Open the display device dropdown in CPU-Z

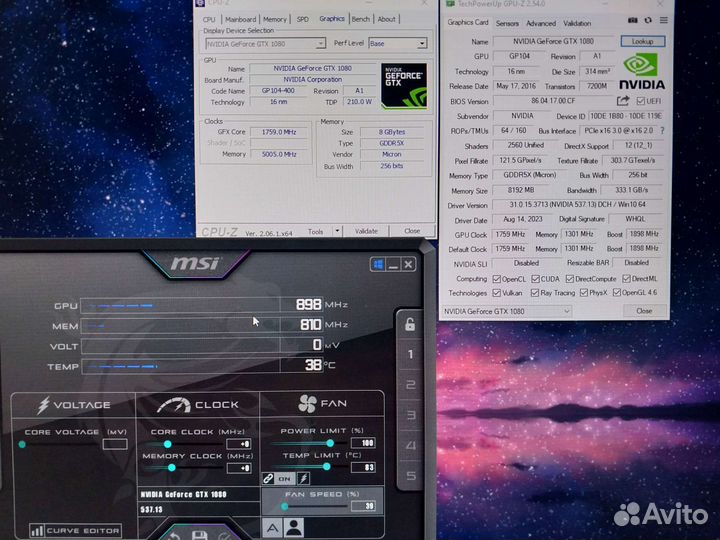tap(321, 44)
